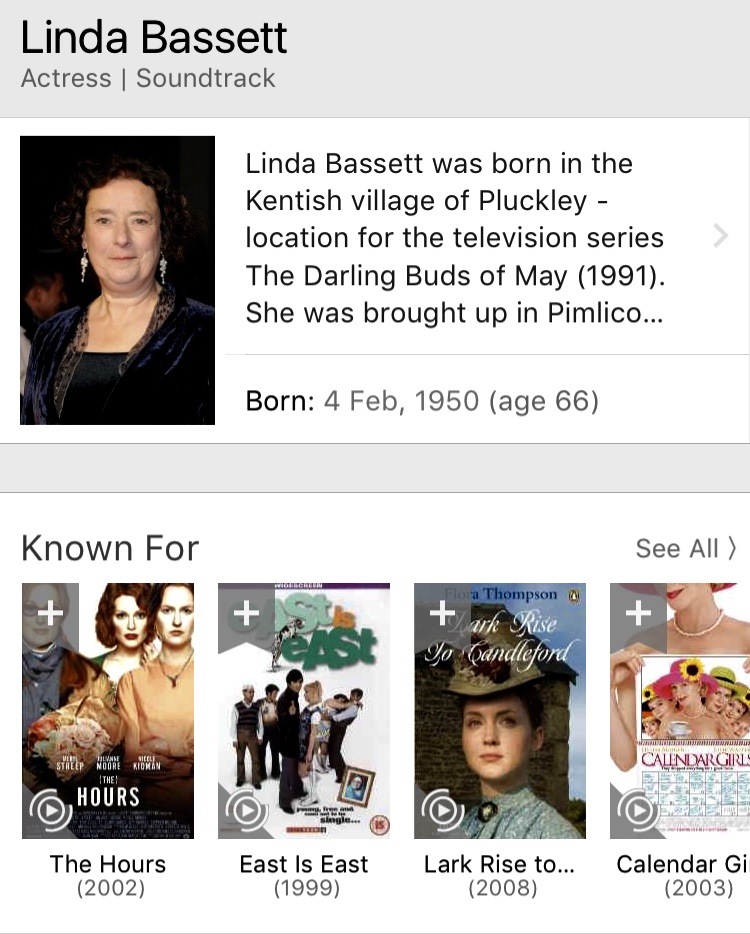Image resolution: width=750 pixels, height=934 pixels.
Task: Read the Linda Bassett biography text
Action: [455, 238]
